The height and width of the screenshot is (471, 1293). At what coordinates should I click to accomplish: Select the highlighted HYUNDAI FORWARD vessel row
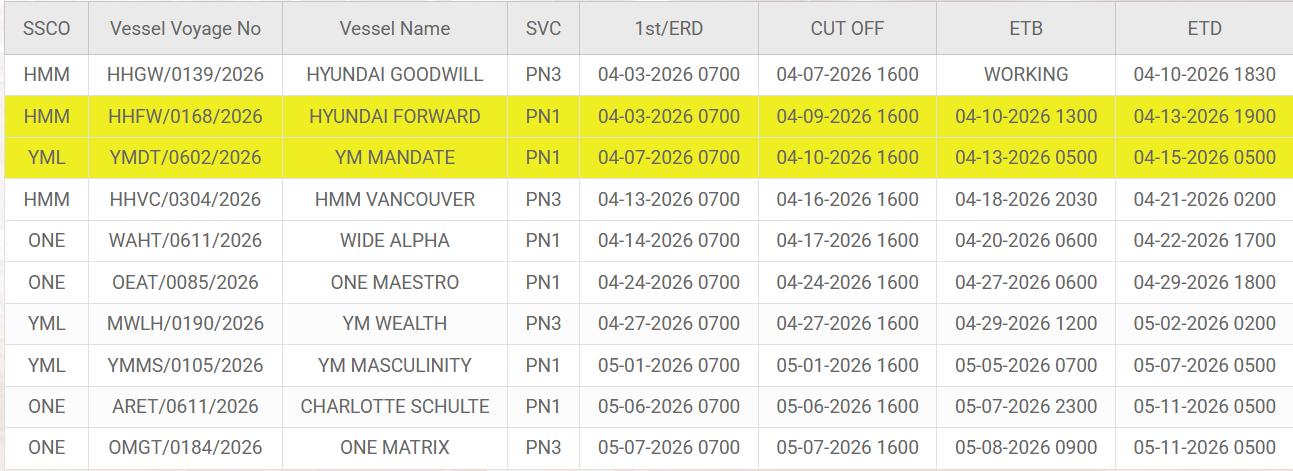point(395,116)
